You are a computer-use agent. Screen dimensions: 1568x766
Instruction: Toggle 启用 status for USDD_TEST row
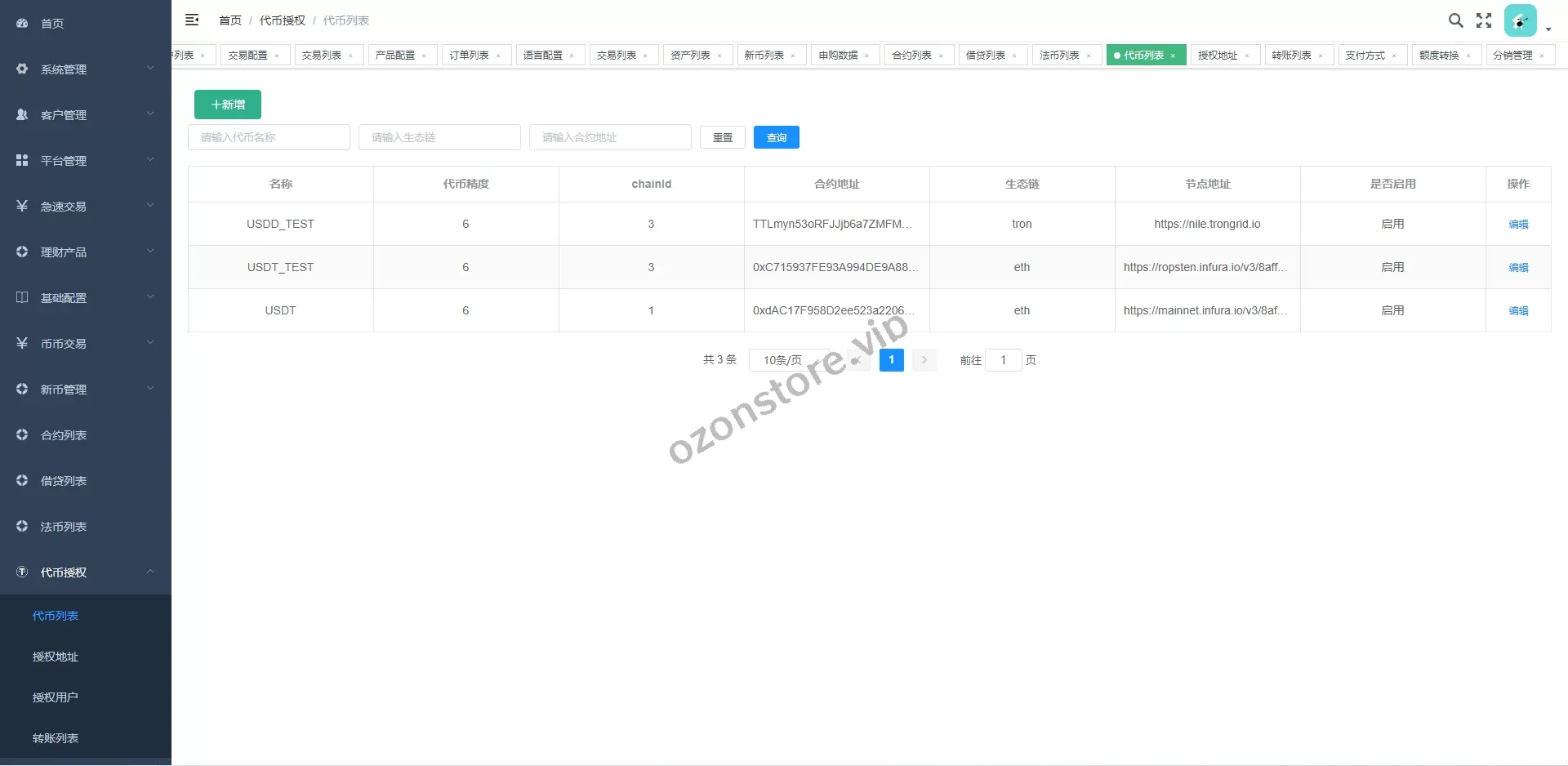pos(1393,223)
